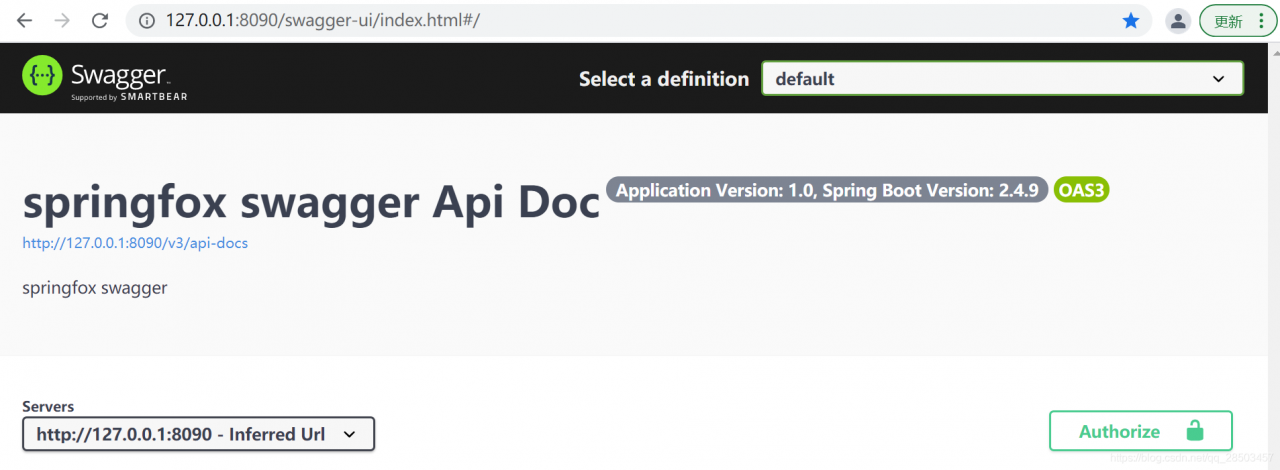Screen dimensions: 1280x470
Task: Click the OAS3 badge
Action: point(1081,190)
